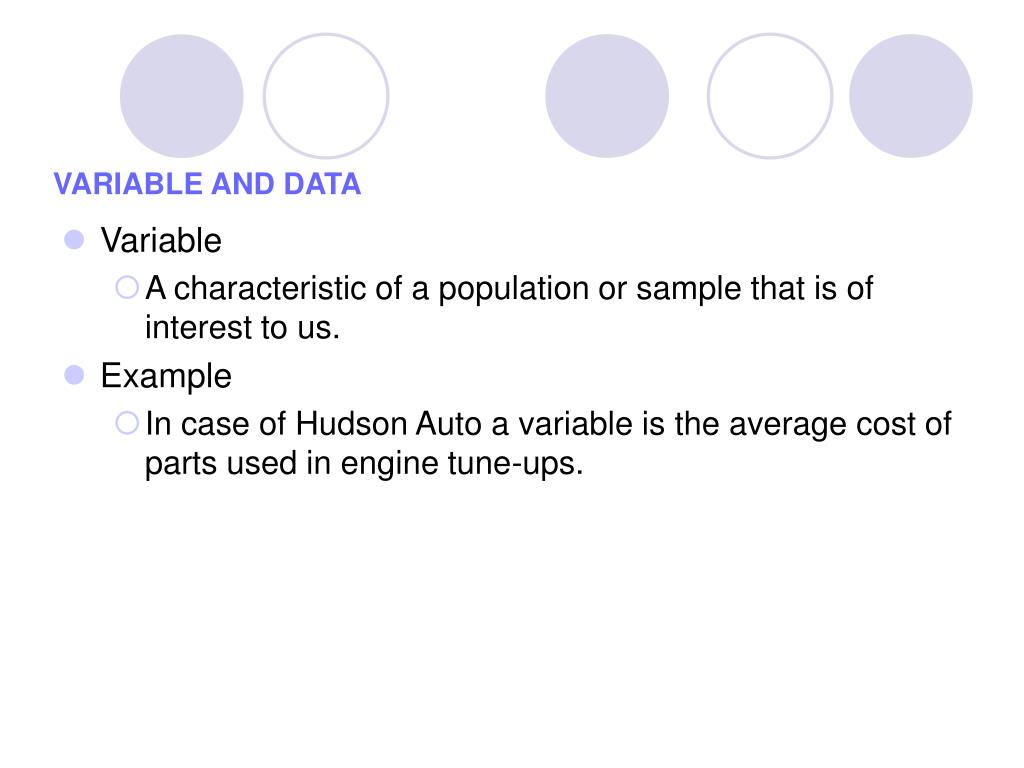Click the first outlined circle beside the filled one

[x=326, y=96]
